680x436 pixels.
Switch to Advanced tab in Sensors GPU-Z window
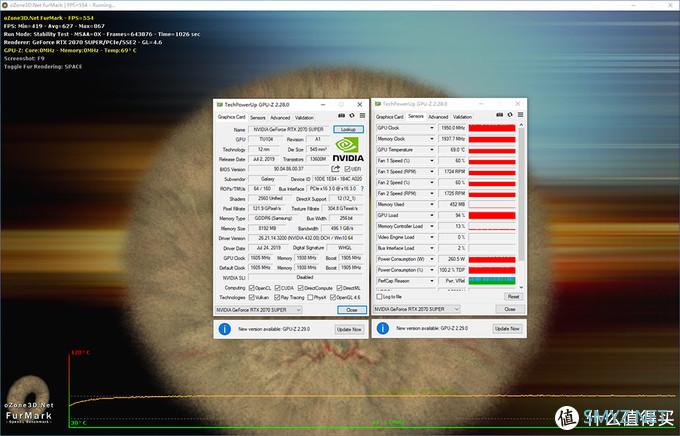pyautogui.click(x=438, y=117)
